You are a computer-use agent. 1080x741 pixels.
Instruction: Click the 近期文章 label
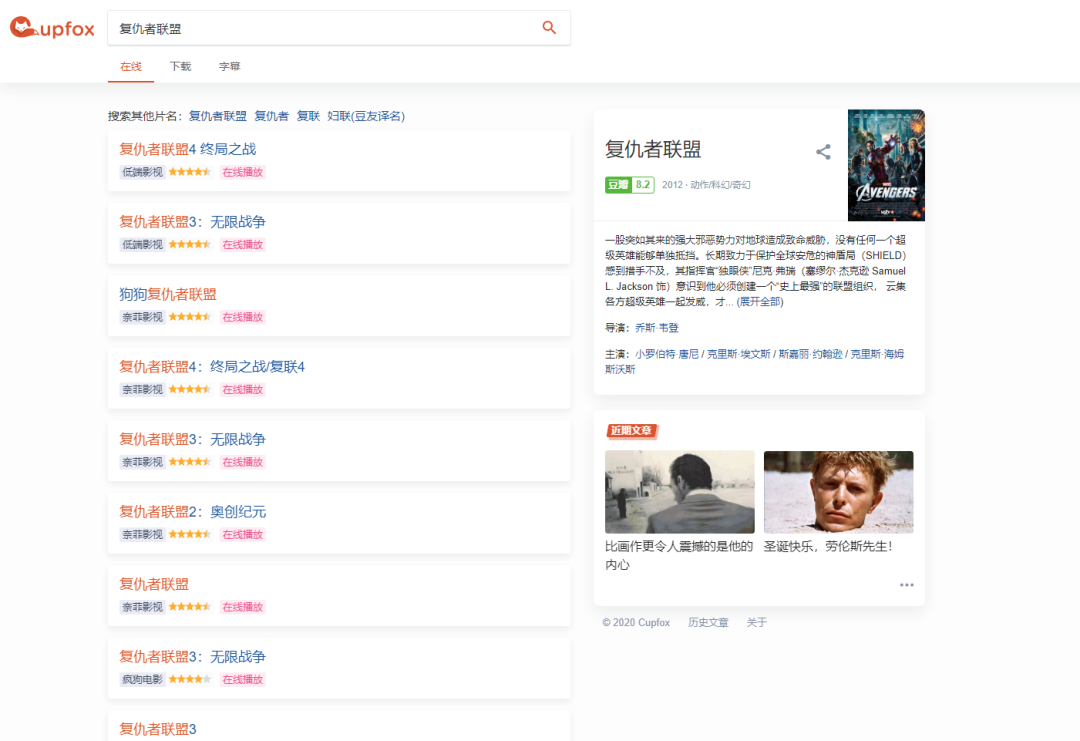coord(632,430)
